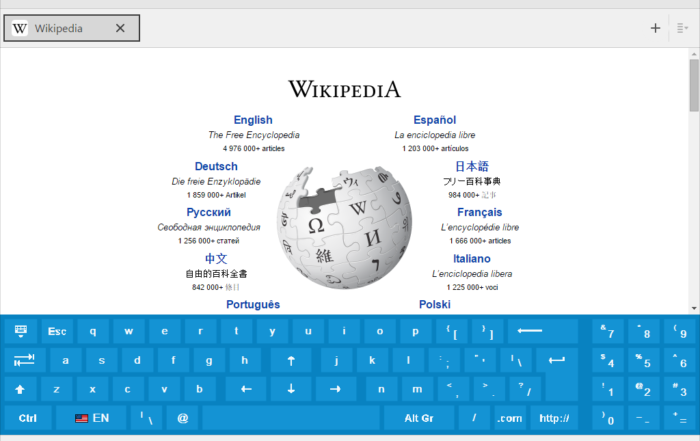Tap the Ctrl key
This screenshot has height=441, width=700.
[x=28, y=418]
